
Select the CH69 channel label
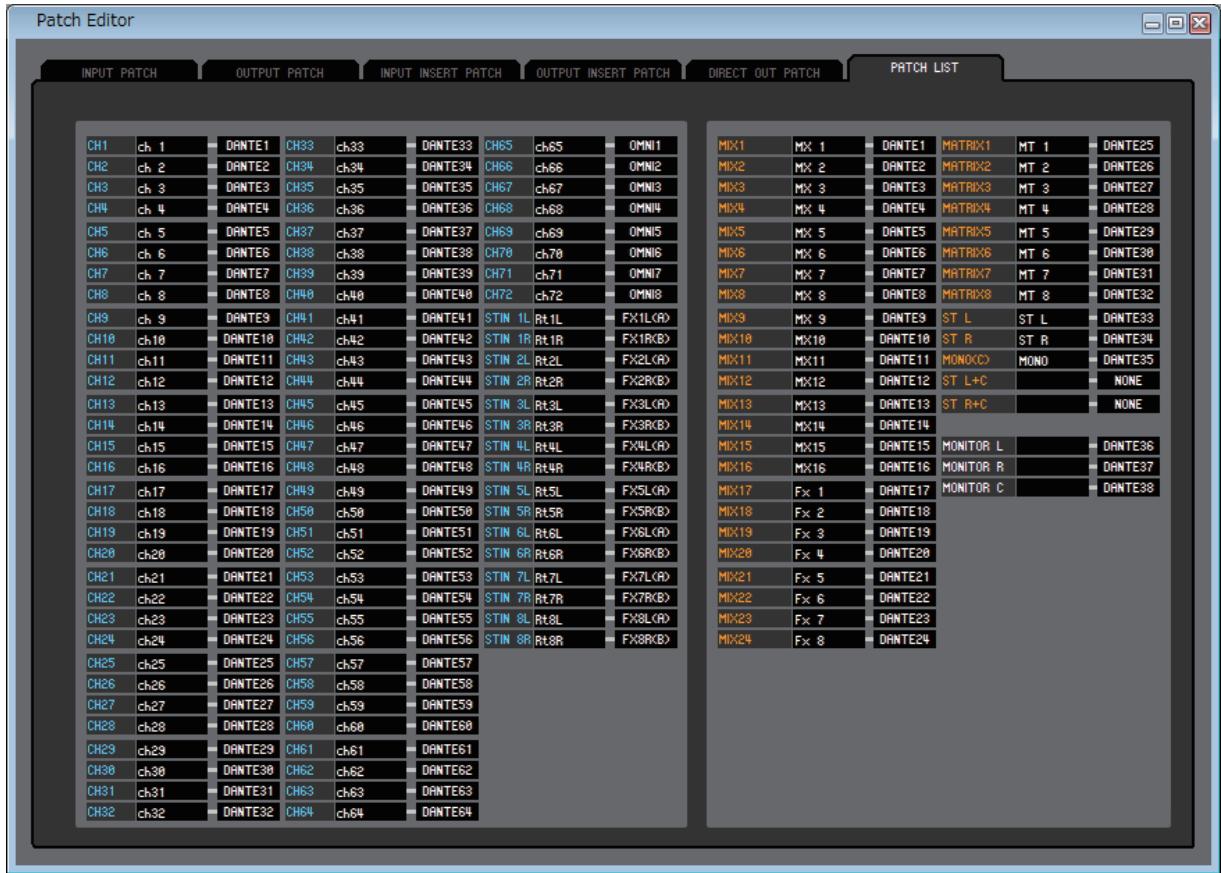tap(507, 233)
